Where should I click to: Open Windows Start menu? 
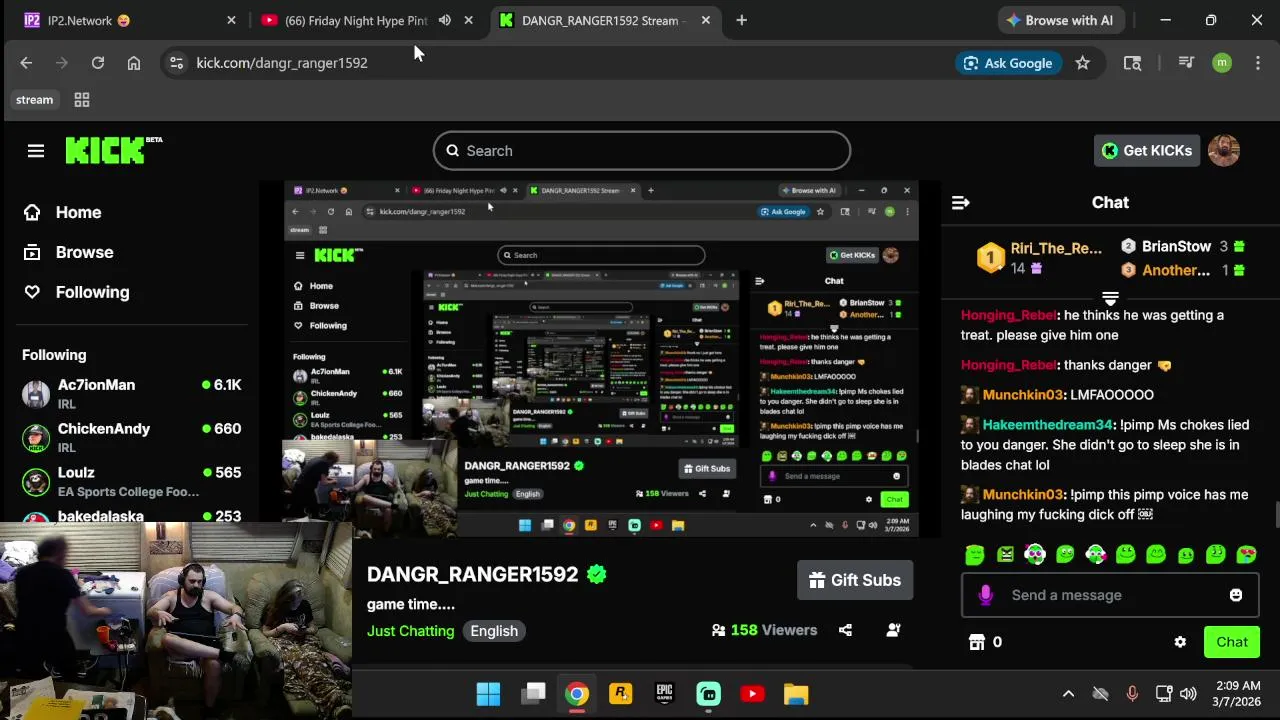[488, 694]
